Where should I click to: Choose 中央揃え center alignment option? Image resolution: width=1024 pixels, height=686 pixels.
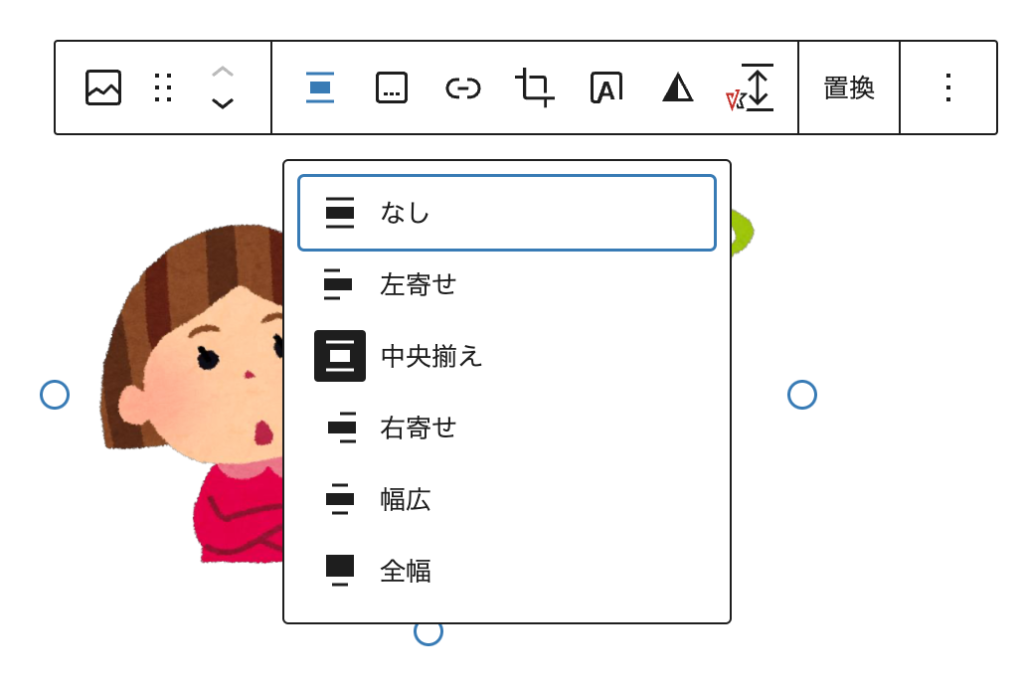(x=507, y=356)
